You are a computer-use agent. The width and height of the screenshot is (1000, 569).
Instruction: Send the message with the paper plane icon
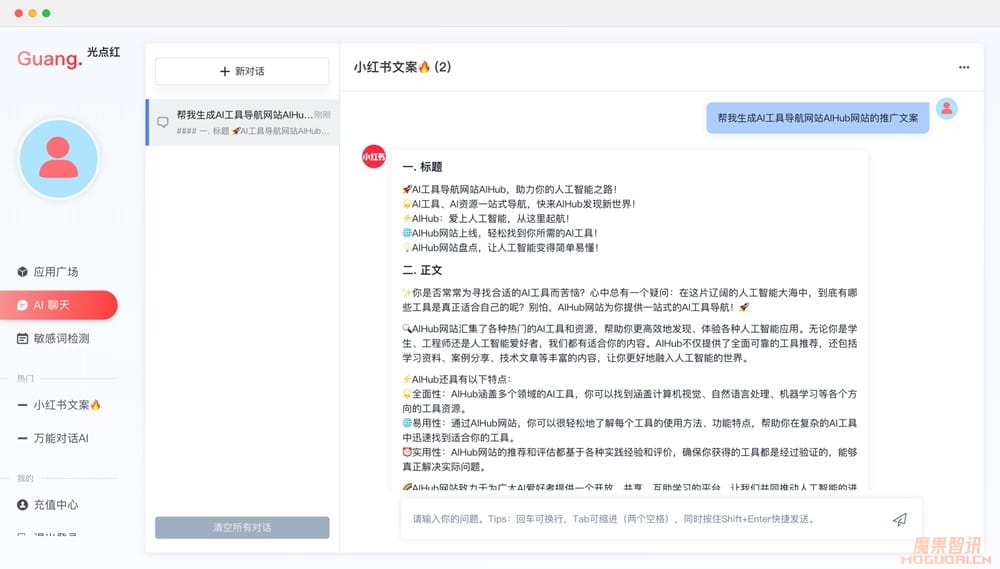click(x=899, y=519)
